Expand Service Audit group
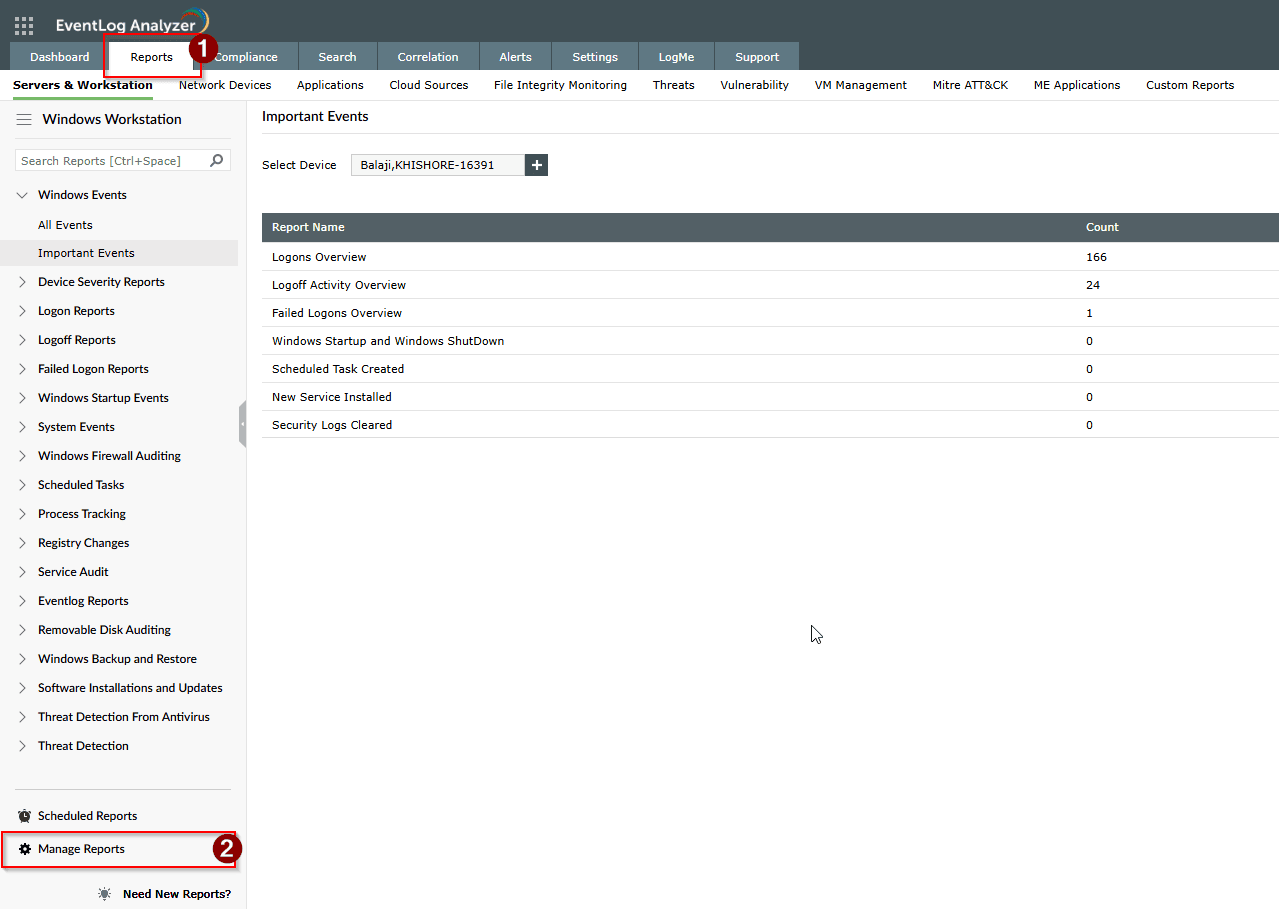Viewport: 1279px width, 909px height. tap(22, 572)
